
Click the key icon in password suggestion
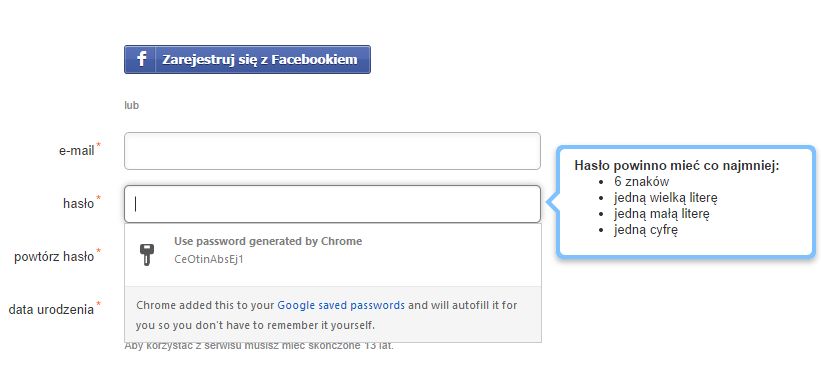coord(146,255)
